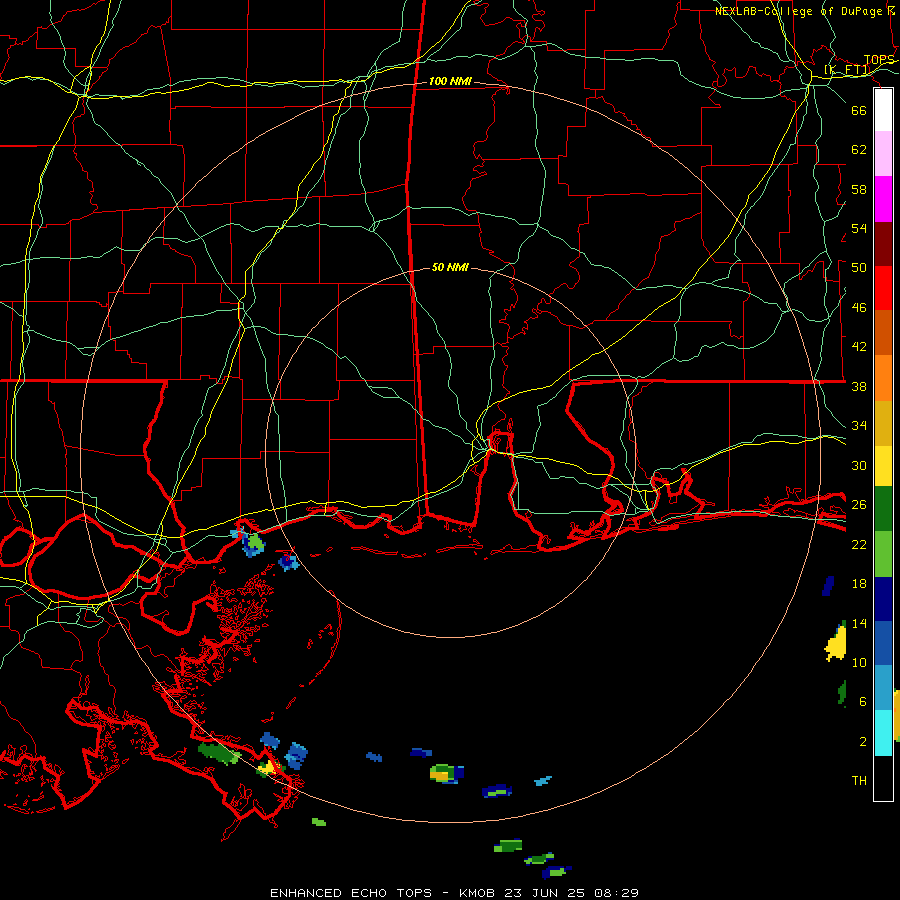Click the legend value "58"
This screenshot has width=900, height=900.
859,189
